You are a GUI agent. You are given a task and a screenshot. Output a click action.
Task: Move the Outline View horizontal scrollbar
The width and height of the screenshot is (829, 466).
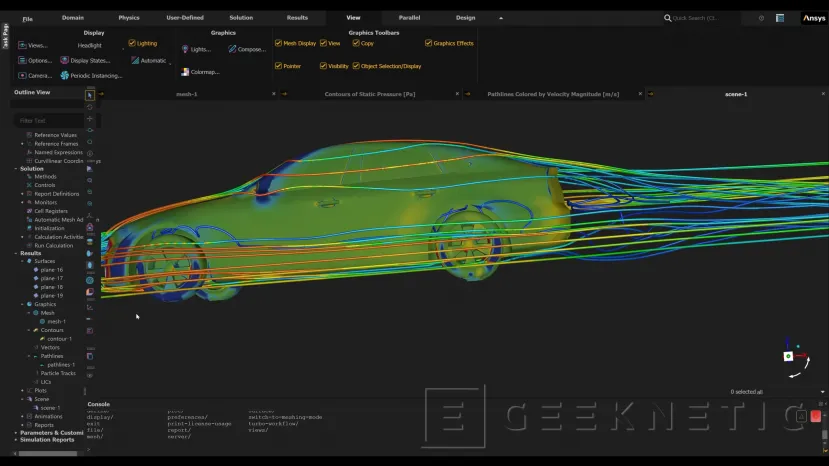click(48, 453)
